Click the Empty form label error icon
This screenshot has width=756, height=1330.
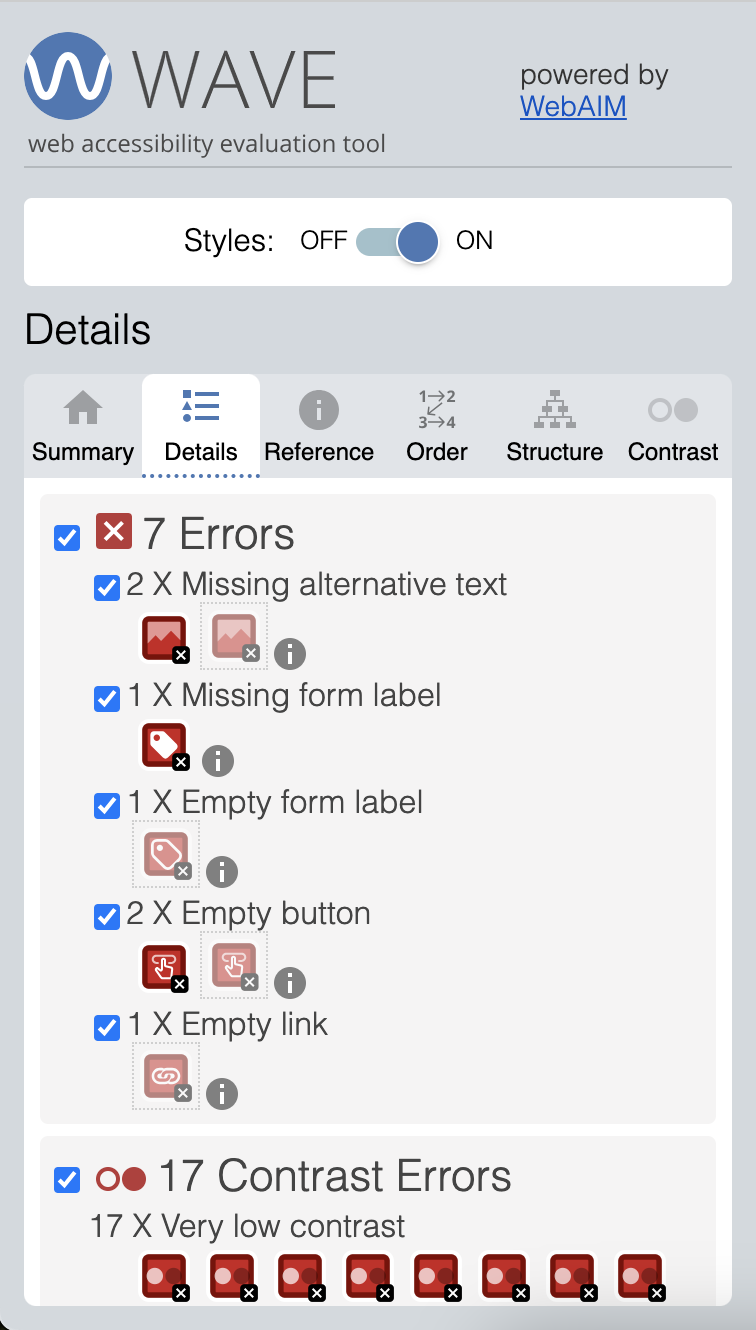tap(165, 854)
